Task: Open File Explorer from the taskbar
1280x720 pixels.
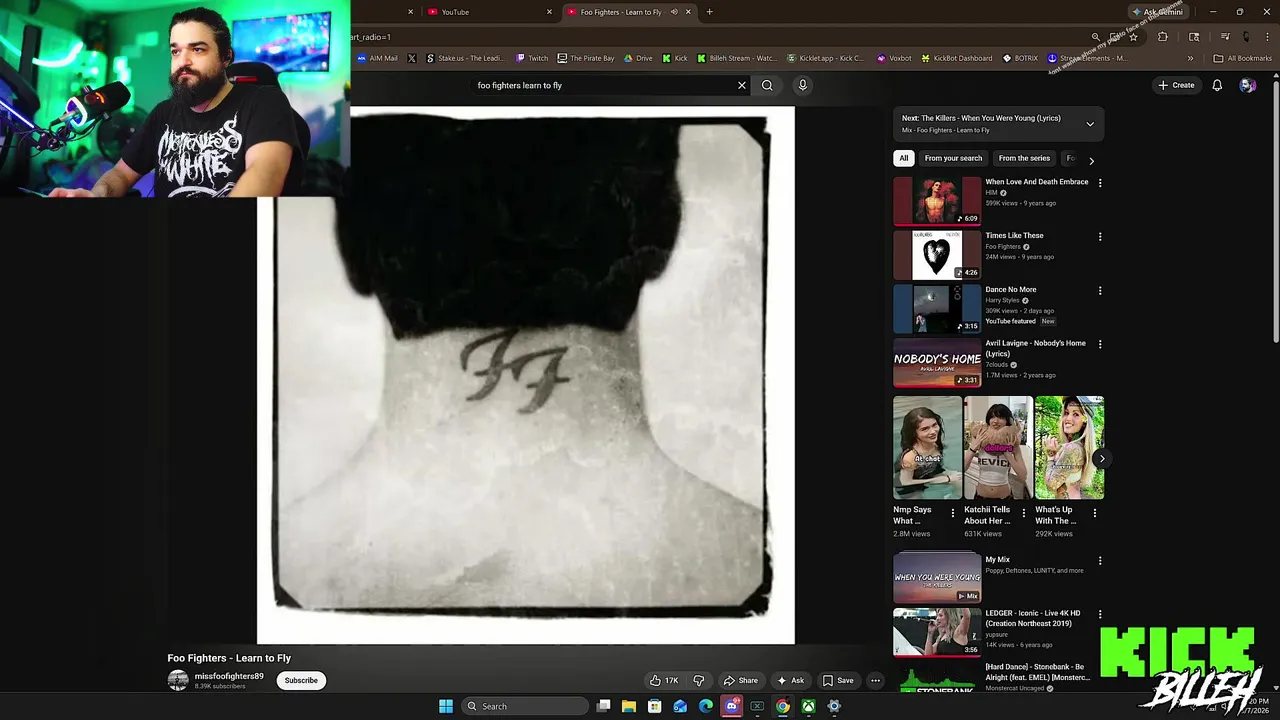Action: pos(629,706)
